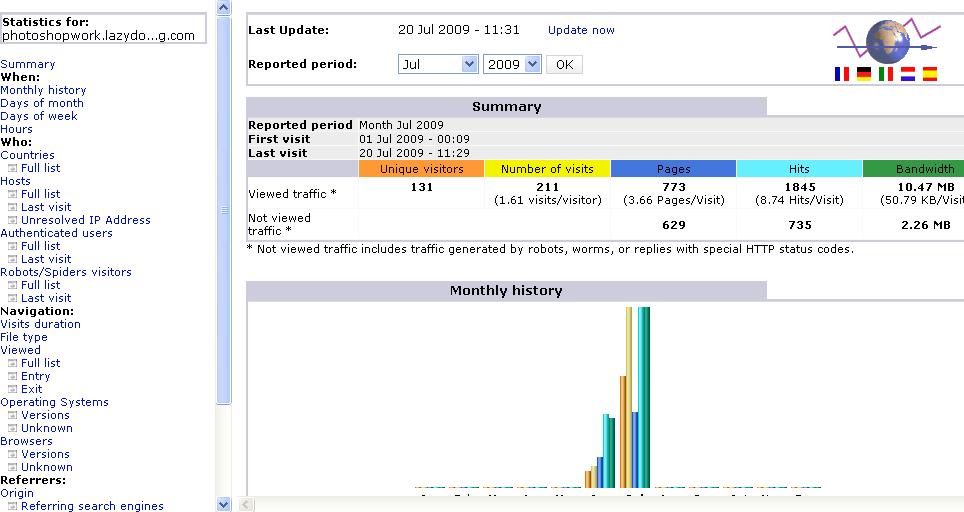Click the page icon beside Viewed Entry

pos(12,376)
